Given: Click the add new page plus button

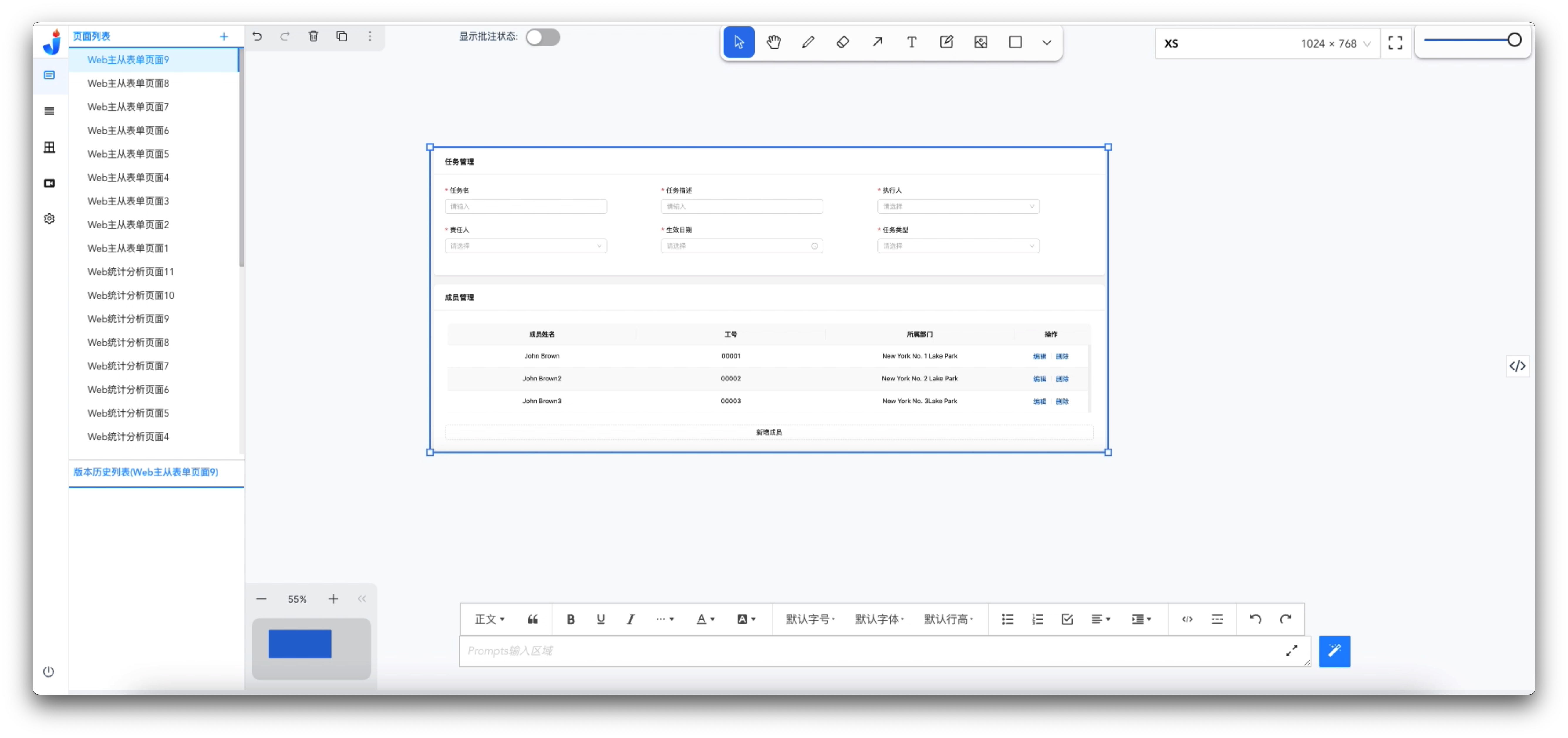Looking at the screenshot, I should pos(224,36).
